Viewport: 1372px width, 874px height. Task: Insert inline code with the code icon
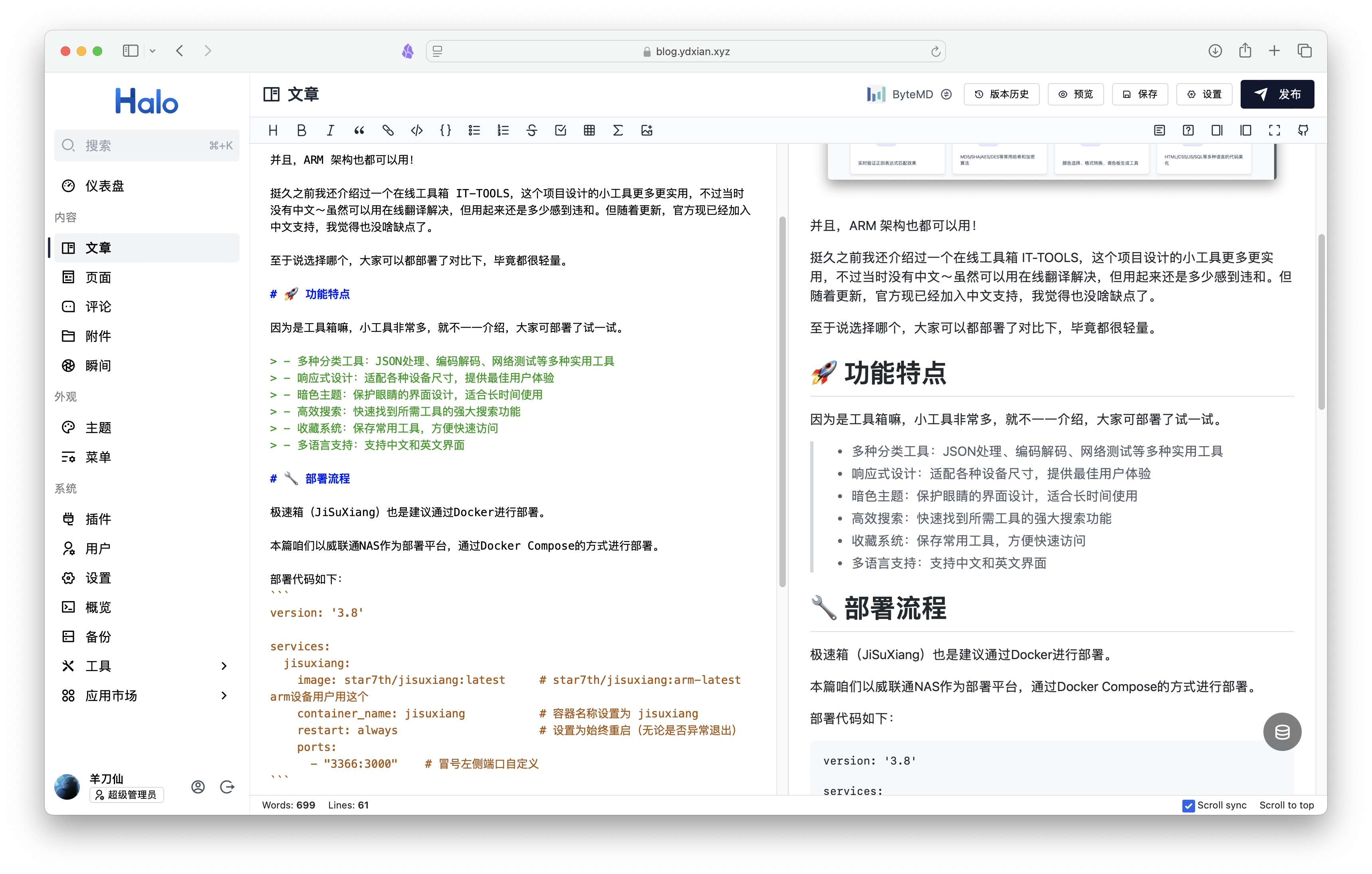click(x=416, y=131)
